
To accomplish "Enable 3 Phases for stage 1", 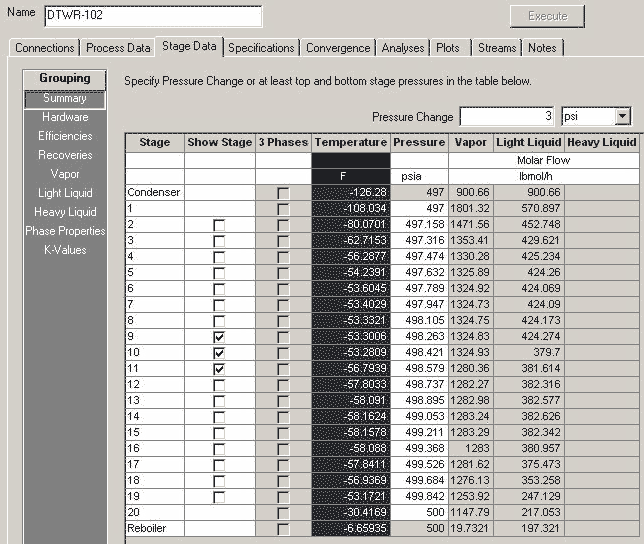I will pos(283,209).
